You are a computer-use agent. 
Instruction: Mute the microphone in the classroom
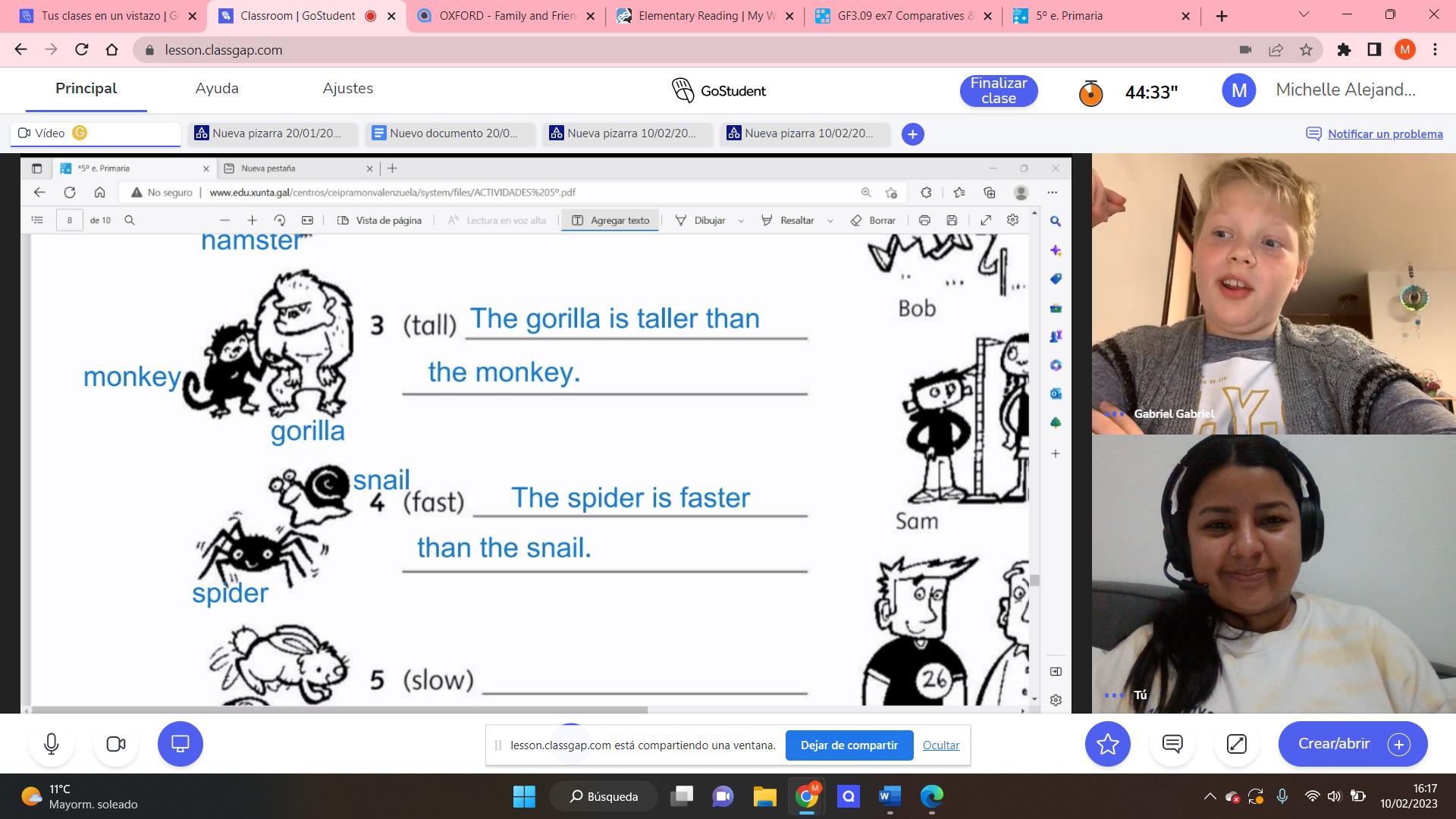click(52, 744)
